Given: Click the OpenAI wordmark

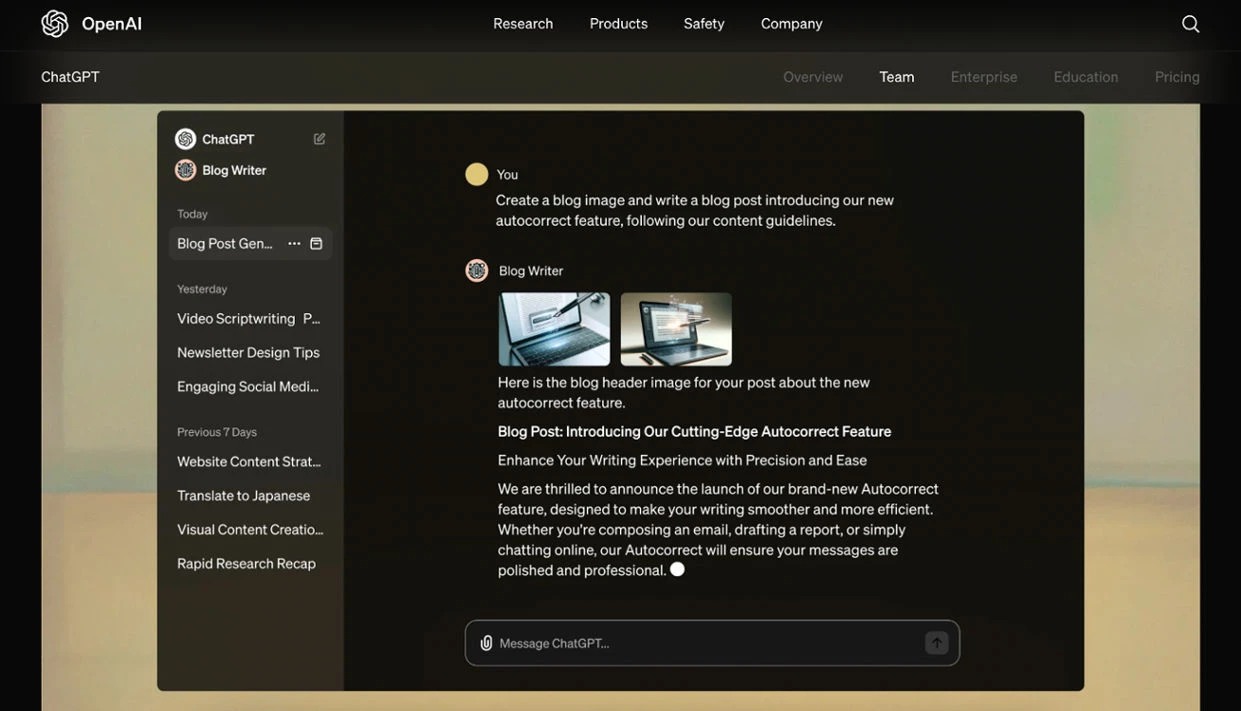Looking at the screenshot, I should click(112, 24).
